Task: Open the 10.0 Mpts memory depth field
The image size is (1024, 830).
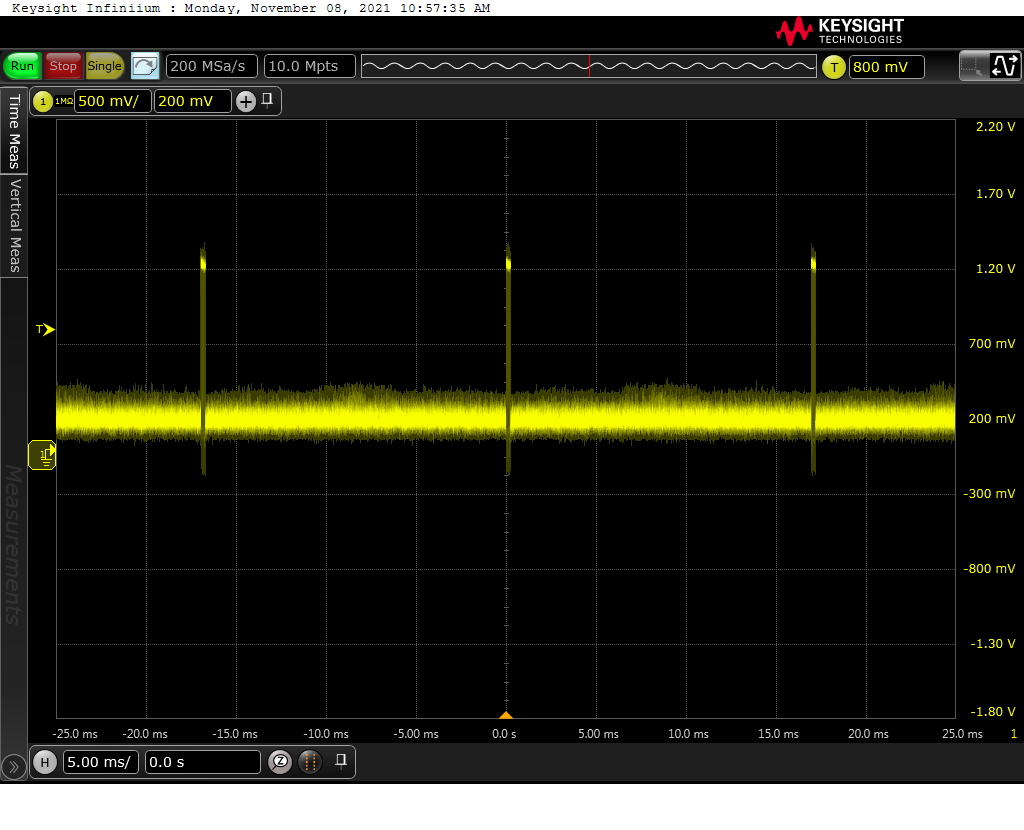Action: (310, 66)
